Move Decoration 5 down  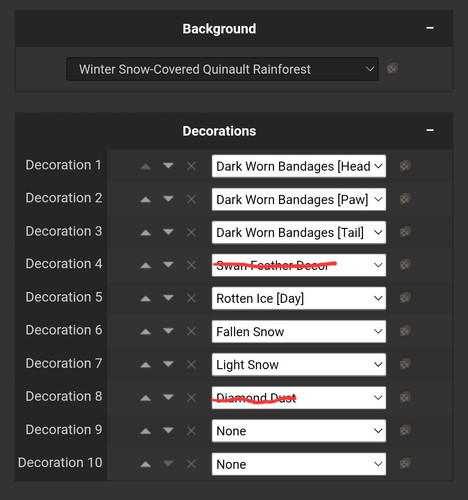click(168, 298)
